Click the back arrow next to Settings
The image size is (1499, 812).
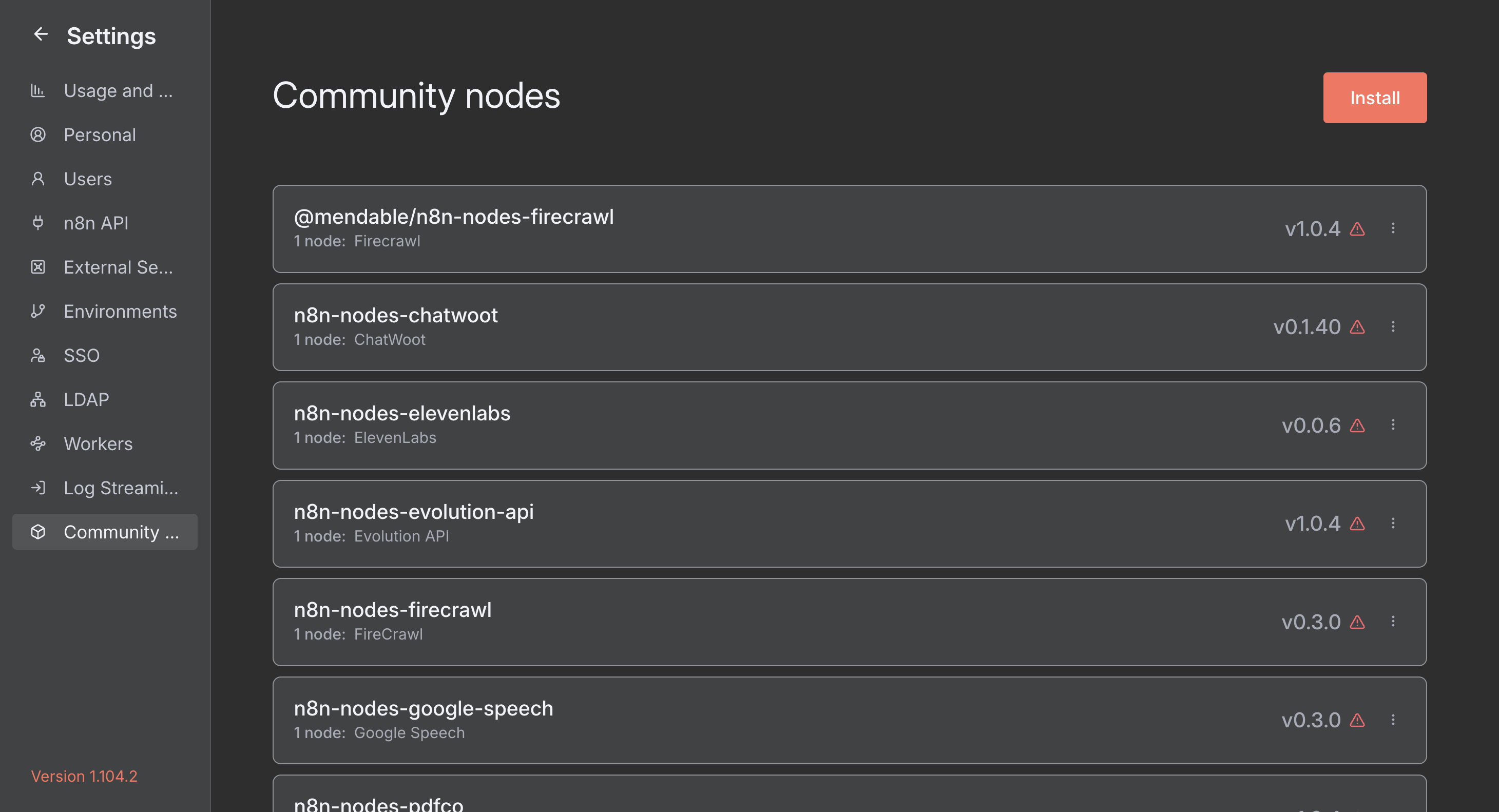[x=40, y=34]
